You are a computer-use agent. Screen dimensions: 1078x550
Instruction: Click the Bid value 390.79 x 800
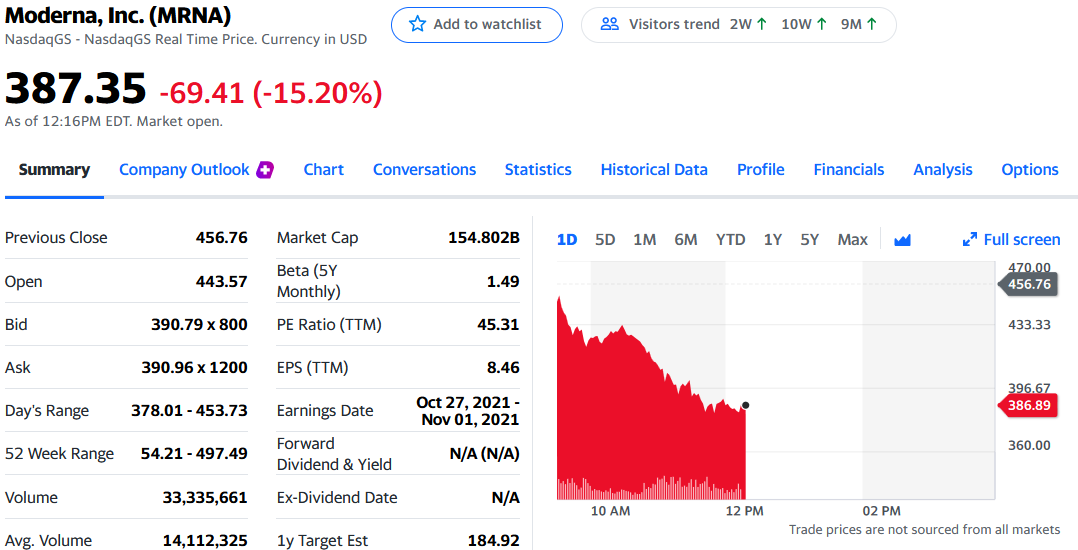[199, 324]
